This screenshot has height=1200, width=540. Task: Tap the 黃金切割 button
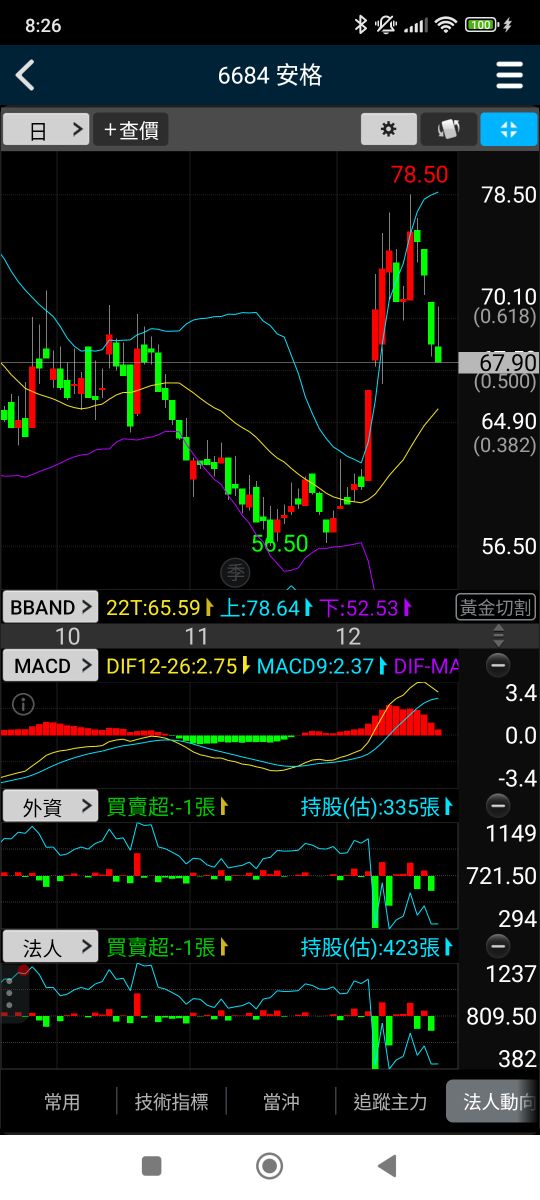pyautogui.click(x=496, y=607)
